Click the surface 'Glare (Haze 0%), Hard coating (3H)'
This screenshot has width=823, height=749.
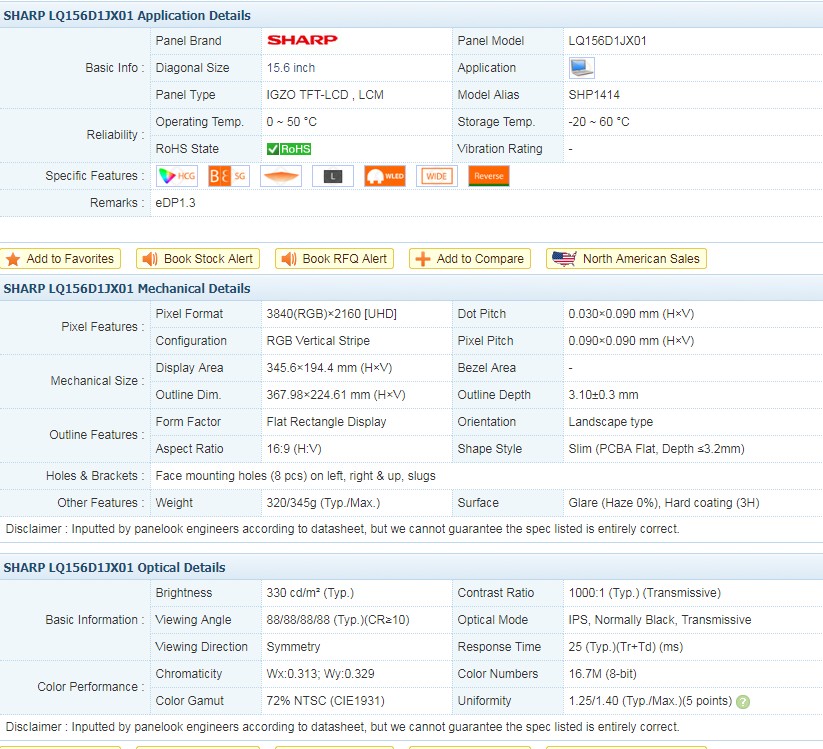664,503
